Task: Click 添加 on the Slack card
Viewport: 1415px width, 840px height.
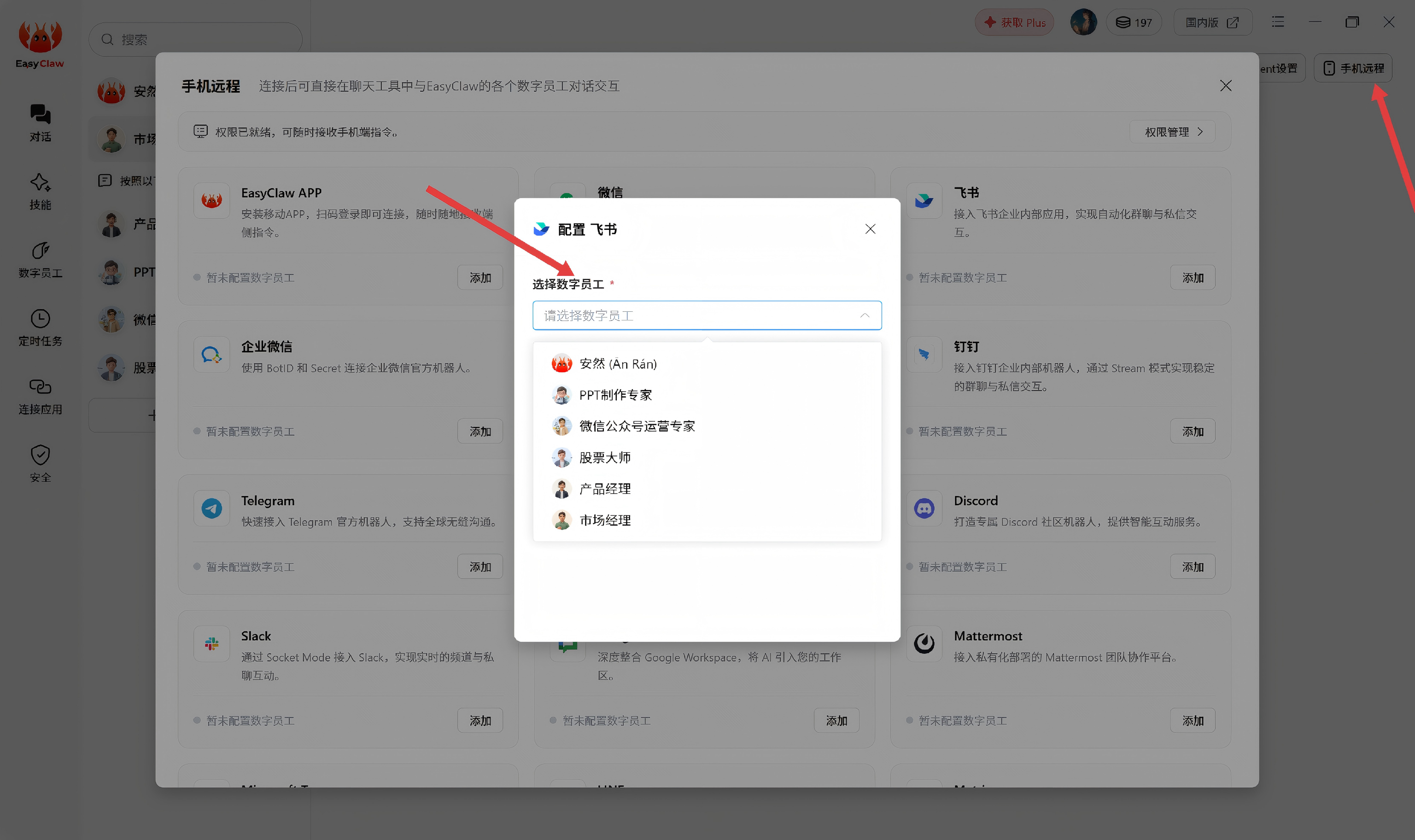Action: 480,721
